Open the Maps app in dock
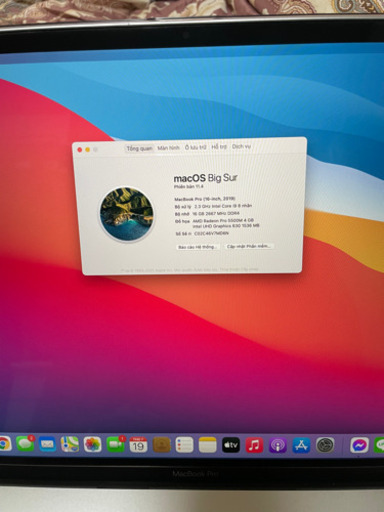Screen dimensions: 384x512 click(70, 444)
